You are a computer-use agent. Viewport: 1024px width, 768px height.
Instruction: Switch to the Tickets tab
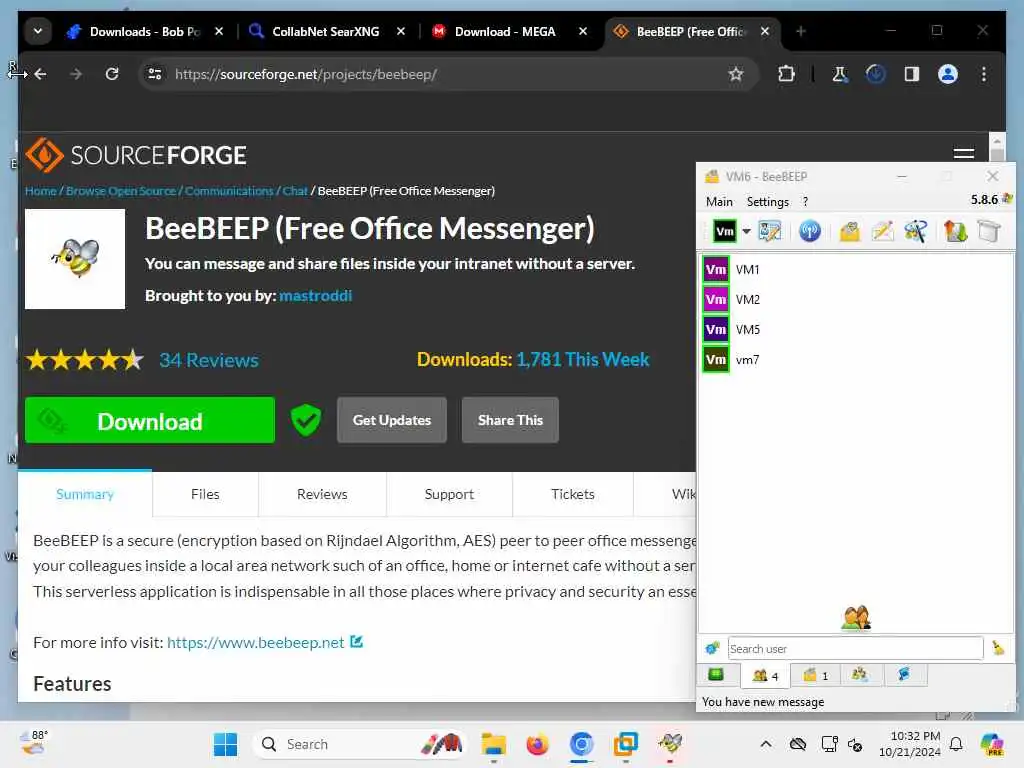pyautogui.click(x=573, y=494)
